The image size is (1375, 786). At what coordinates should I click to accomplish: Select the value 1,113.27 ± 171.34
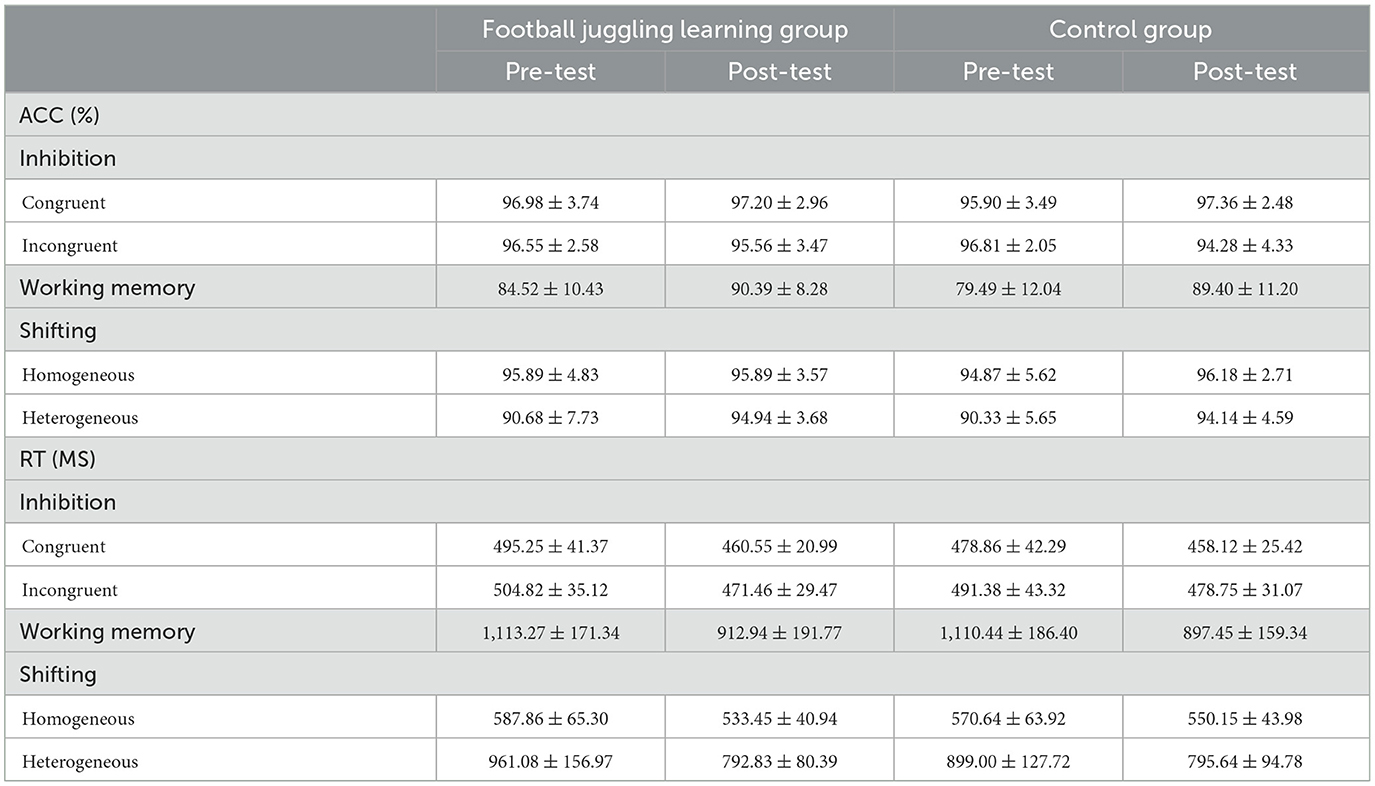(550, 632)
